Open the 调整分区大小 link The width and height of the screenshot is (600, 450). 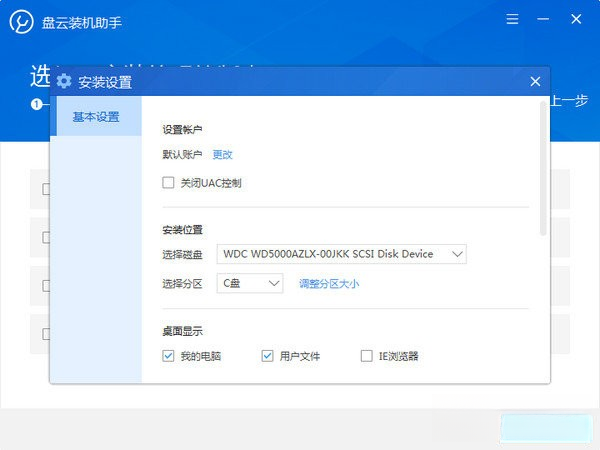click(x=329, y=284)
